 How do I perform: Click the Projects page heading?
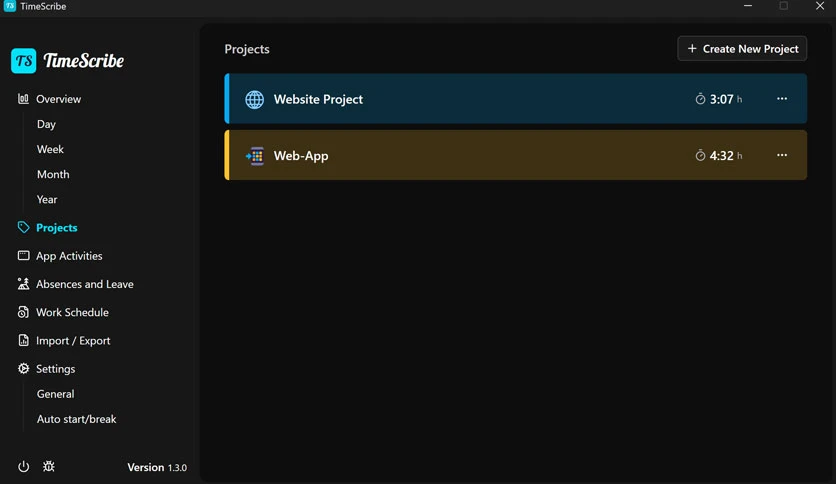click(x=247, y=49)
